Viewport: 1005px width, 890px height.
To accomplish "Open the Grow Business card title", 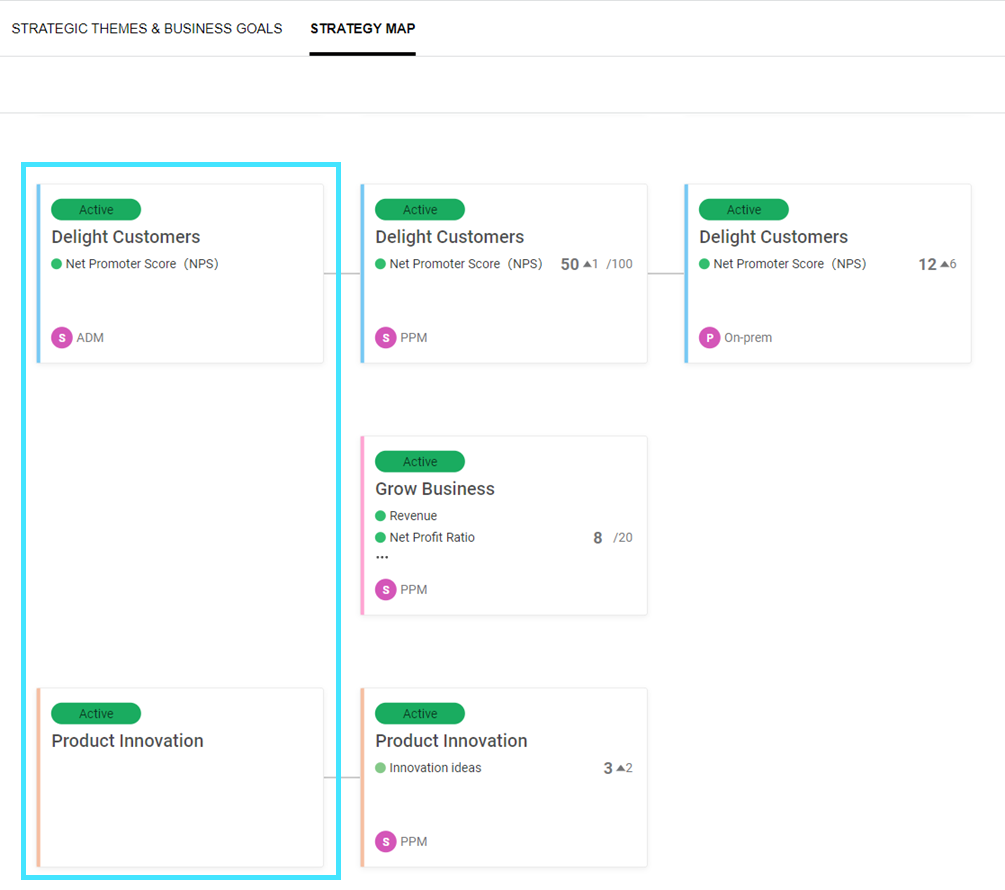I will pos(435,489).
